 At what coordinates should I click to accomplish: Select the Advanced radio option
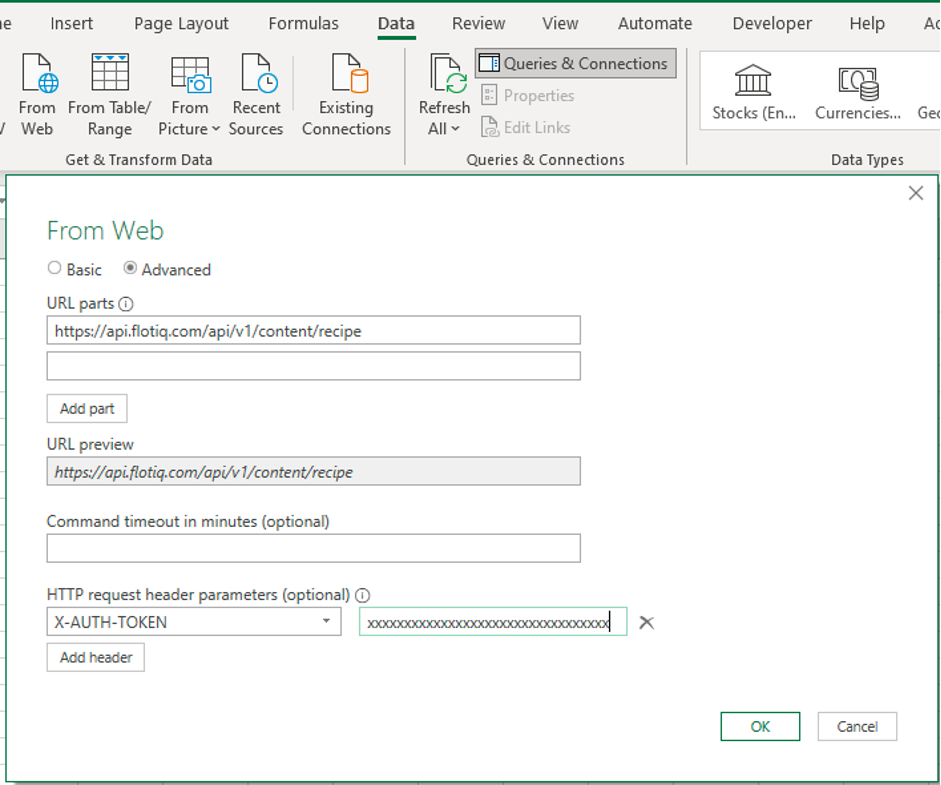point(130,268)
